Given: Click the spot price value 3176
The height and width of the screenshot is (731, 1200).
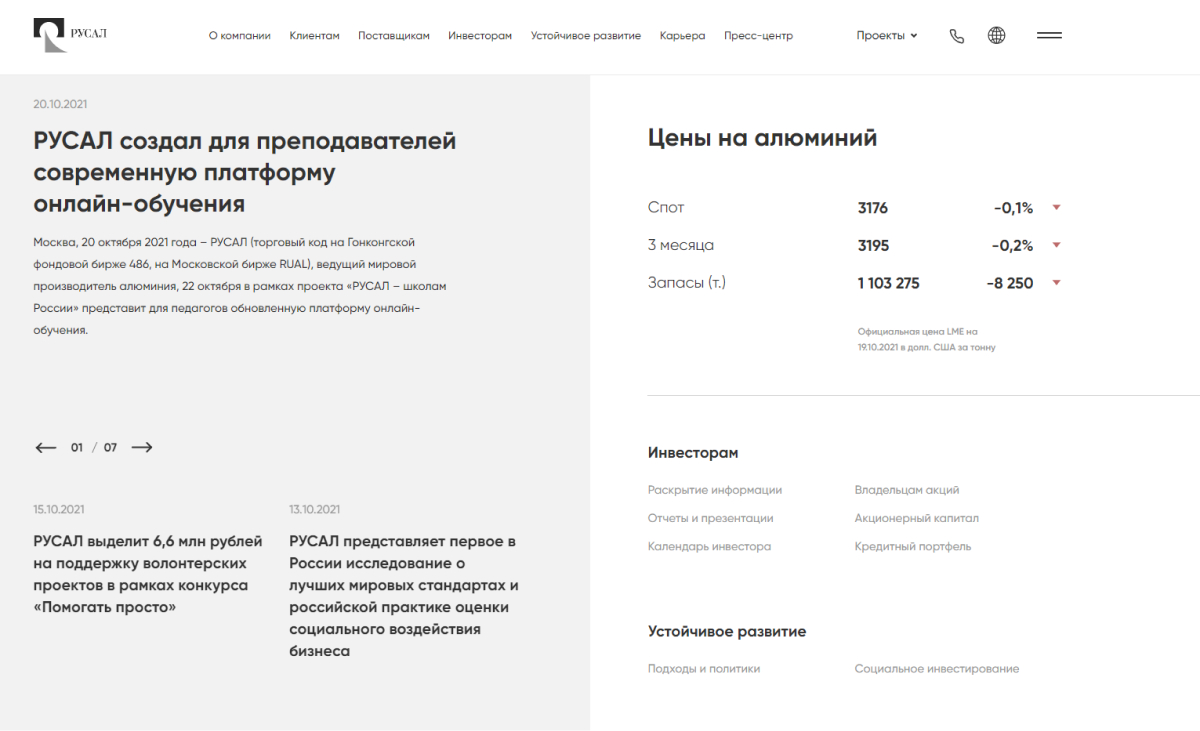Looking at the screenshot, I should point(873,208).
